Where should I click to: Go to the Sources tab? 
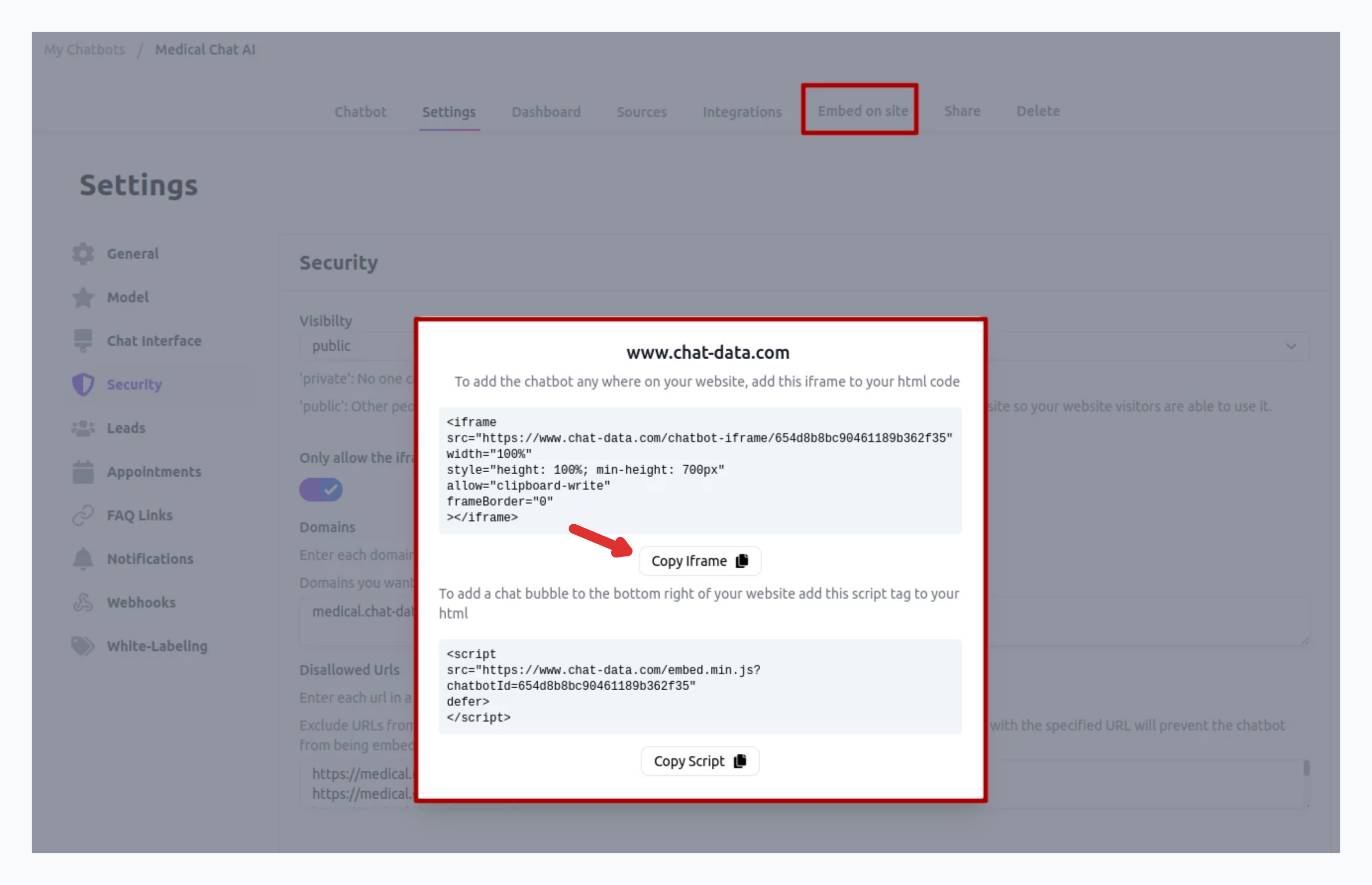coord(642,111)
